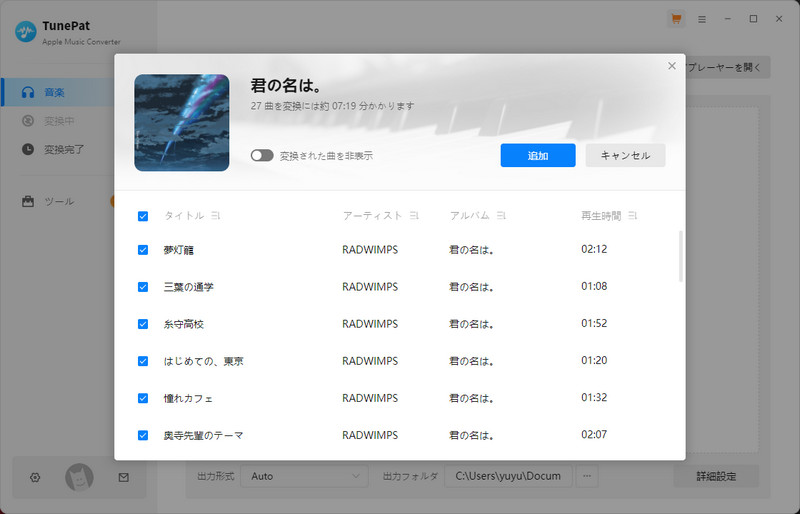Click the 27 曲 conversion time text
This screenshot has width=800, height=514.
(332, 106)
